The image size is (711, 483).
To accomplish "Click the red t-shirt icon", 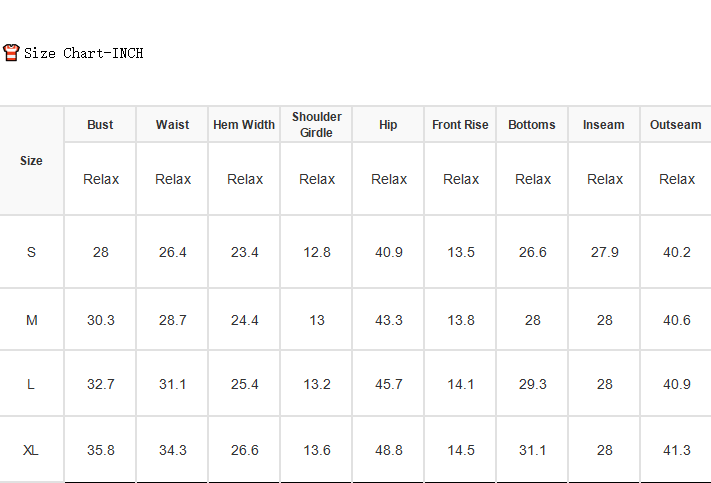I will pyautogui.click(x=11, y=53).
